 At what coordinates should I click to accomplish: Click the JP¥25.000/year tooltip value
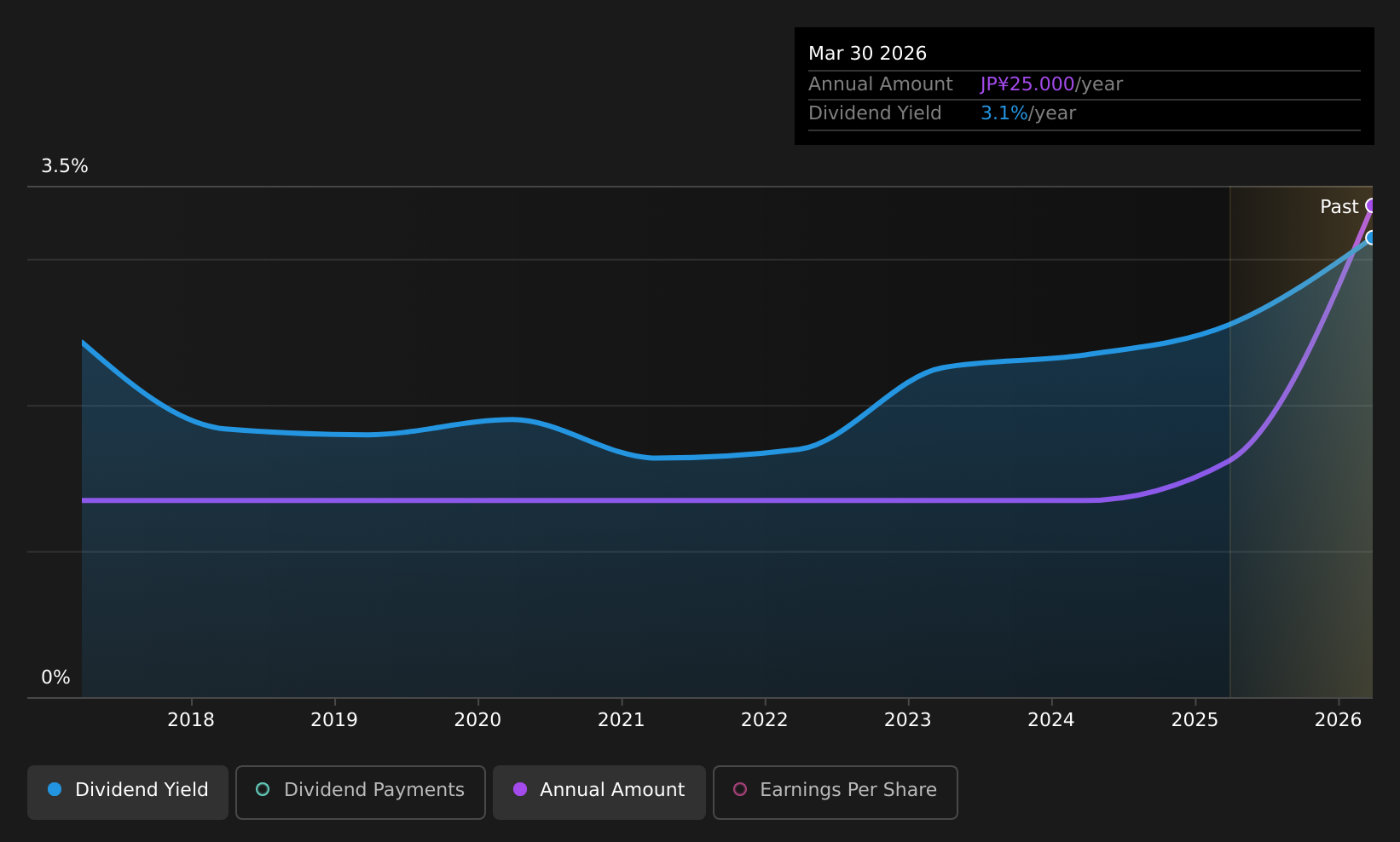[1051, 84]
